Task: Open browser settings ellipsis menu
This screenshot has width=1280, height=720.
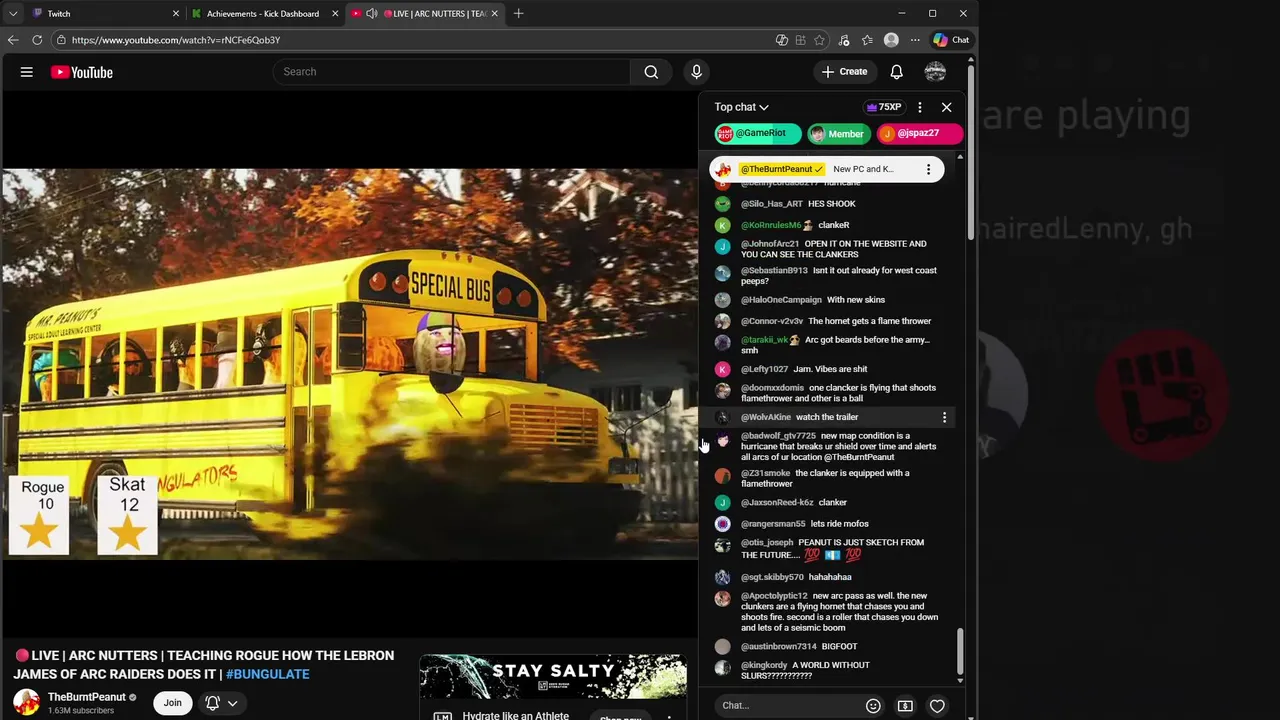Action: tap(915, 40)
